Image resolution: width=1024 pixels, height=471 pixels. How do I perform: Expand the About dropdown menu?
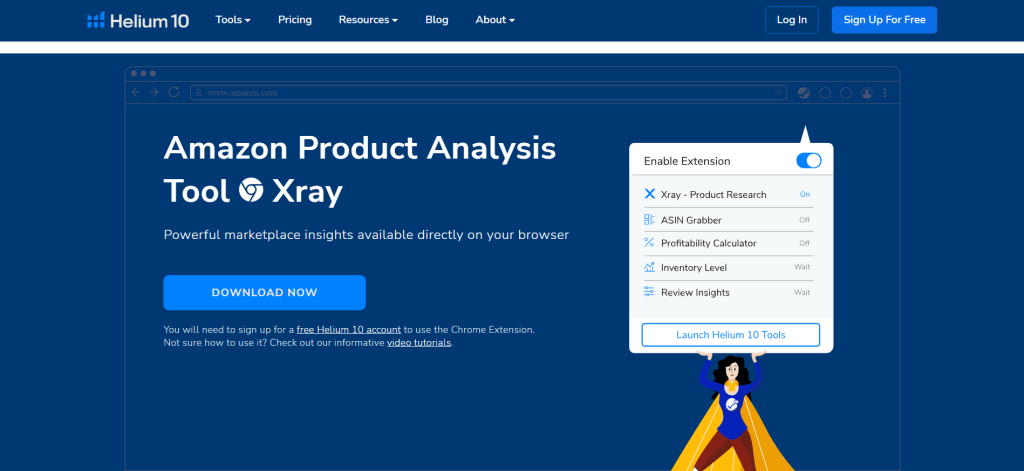pyautogui.click(x=495, y=20)
